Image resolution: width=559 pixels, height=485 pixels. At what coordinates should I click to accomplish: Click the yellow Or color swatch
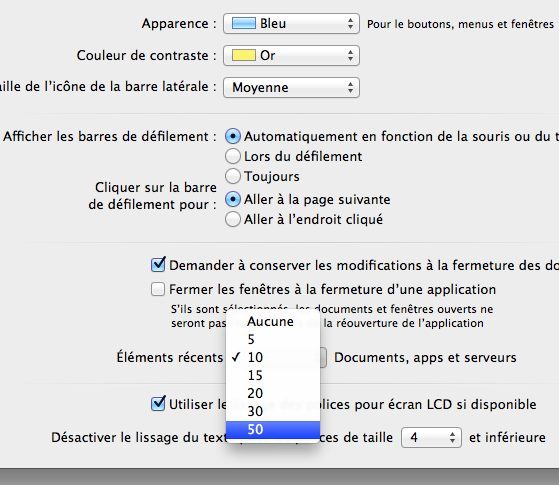243,55
